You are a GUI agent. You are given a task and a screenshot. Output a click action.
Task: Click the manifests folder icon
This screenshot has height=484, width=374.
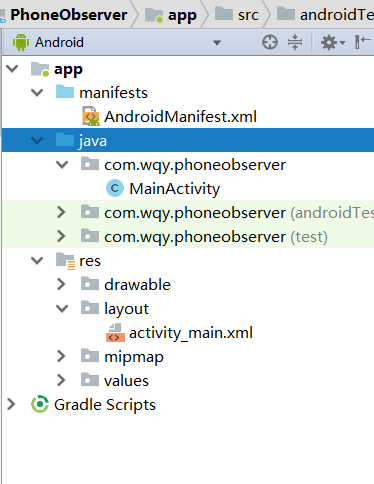(x=65, y=92)
